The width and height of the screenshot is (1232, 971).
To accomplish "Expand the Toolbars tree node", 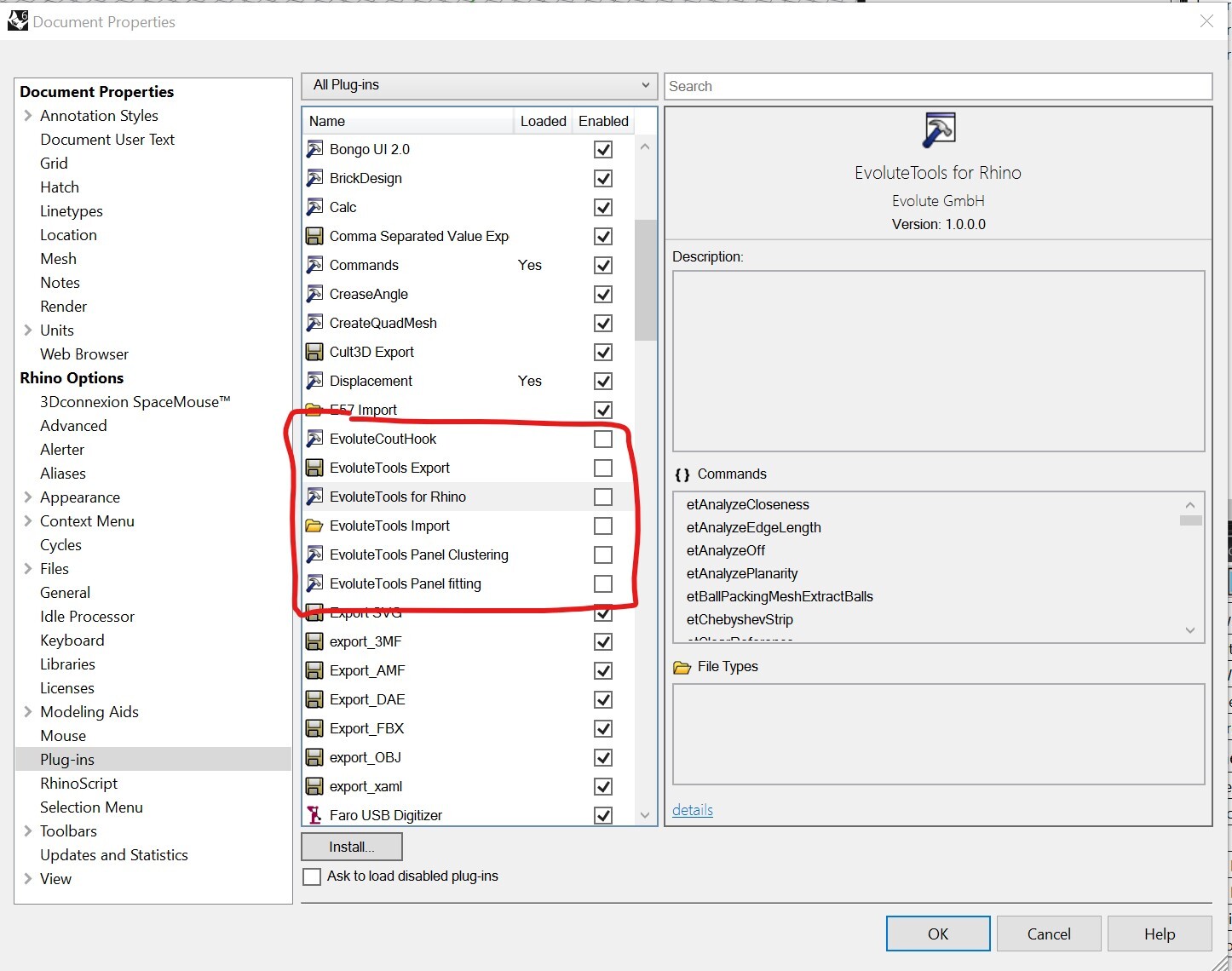I will point(27,830).
